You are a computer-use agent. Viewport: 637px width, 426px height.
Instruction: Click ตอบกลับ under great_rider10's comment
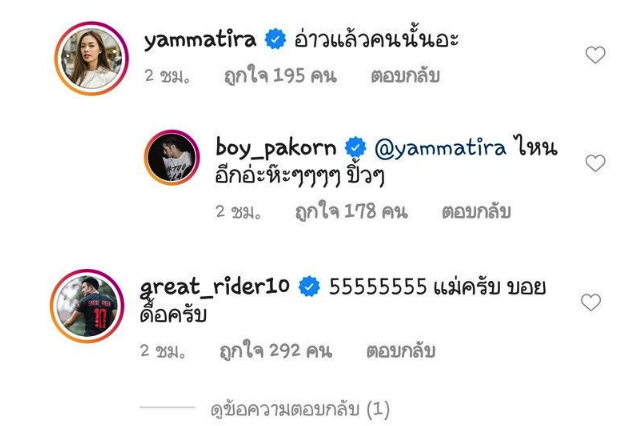point(401,351)
